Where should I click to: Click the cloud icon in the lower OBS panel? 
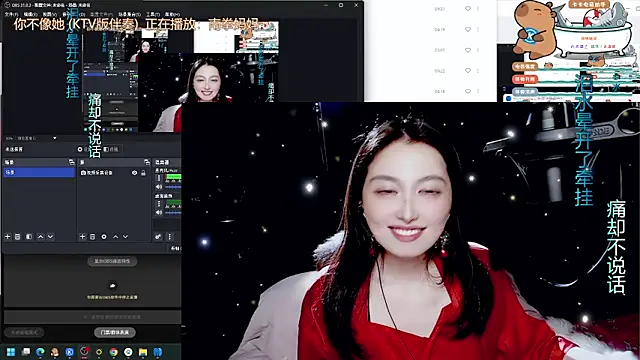(112, 286)
